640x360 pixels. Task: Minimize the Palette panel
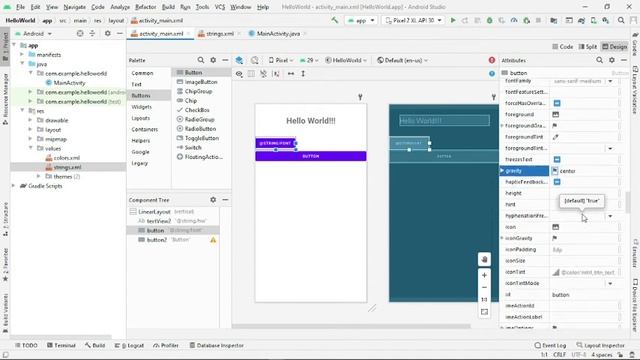[225, 60]
